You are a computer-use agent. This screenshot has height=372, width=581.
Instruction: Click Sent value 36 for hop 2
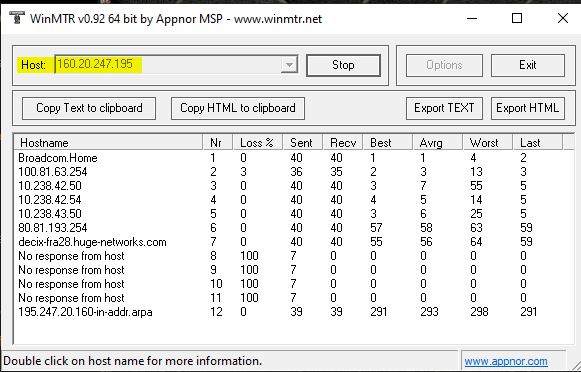(296, 172)
